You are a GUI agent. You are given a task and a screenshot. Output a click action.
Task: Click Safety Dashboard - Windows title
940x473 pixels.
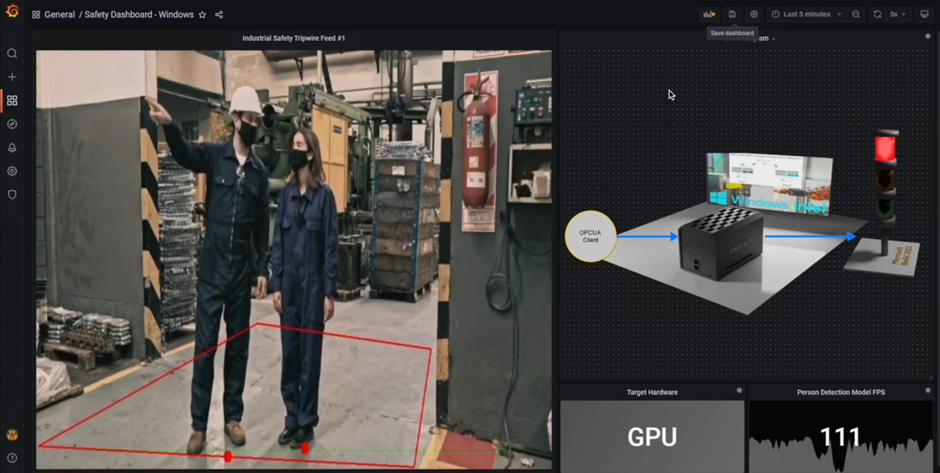coord(138,14)
